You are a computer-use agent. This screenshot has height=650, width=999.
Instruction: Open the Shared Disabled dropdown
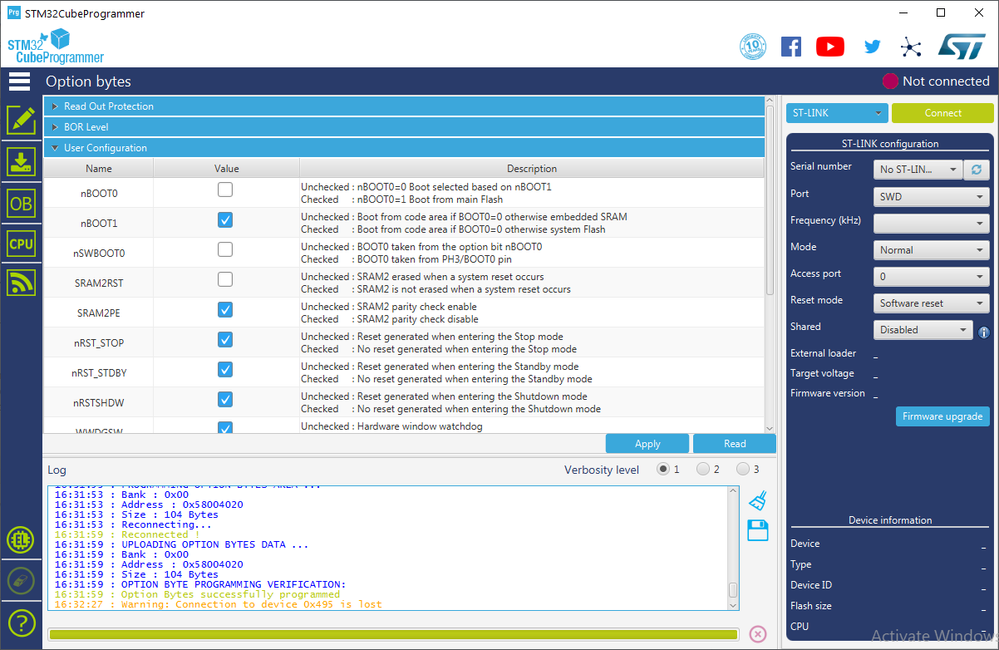click(923, 330)
